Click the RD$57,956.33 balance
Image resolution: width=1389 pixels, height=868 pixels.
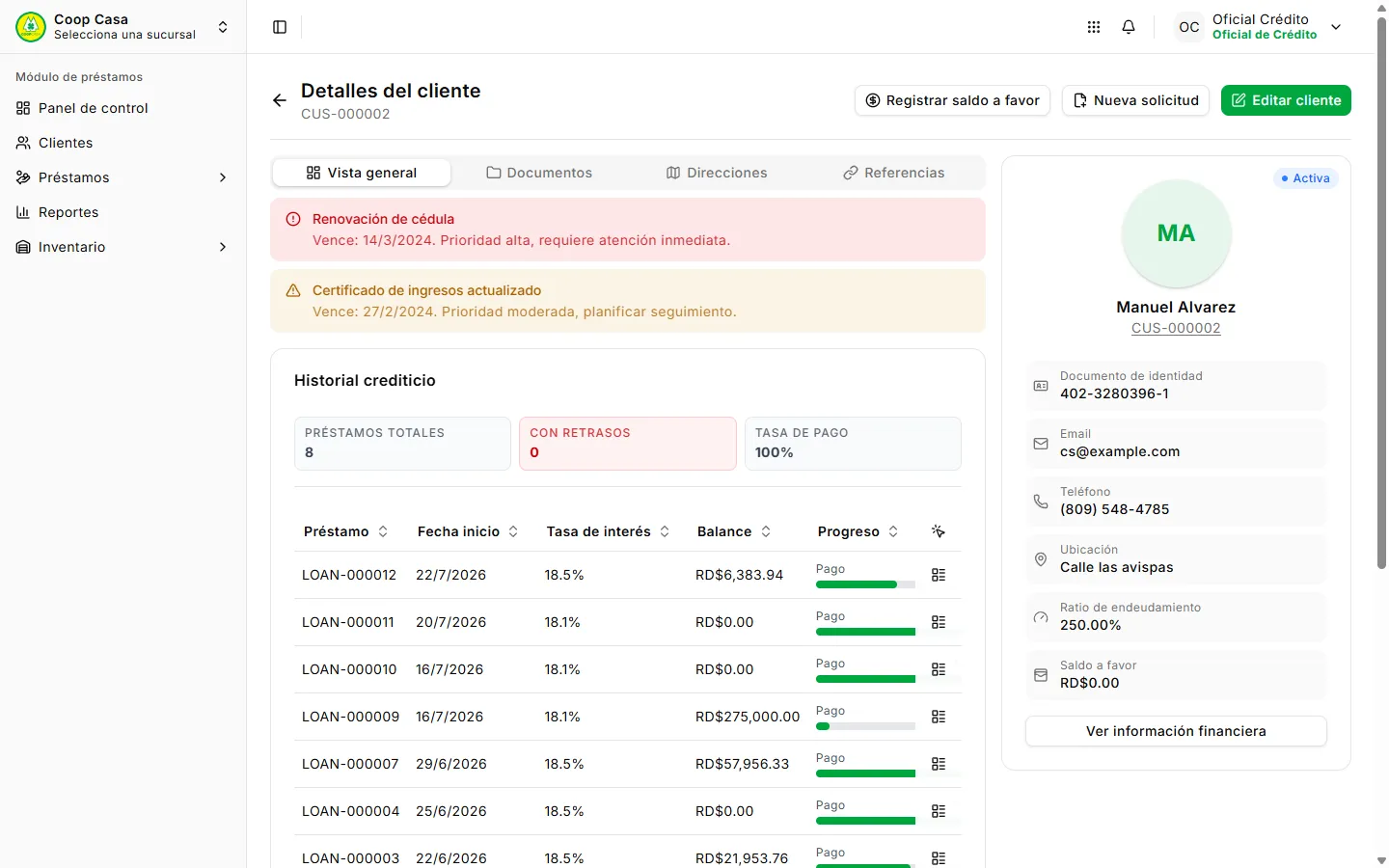tap(742, 764)
